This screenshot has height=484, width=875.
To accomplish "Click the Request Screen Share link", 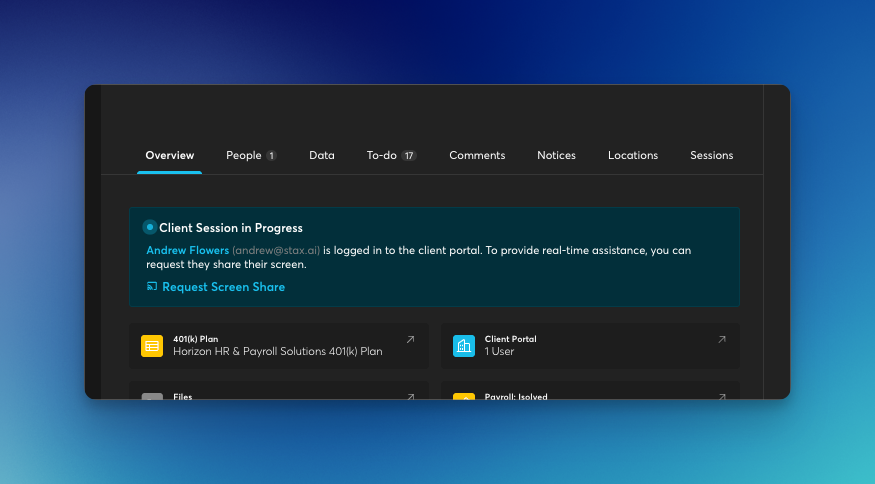I will click(x=223, y=287).
